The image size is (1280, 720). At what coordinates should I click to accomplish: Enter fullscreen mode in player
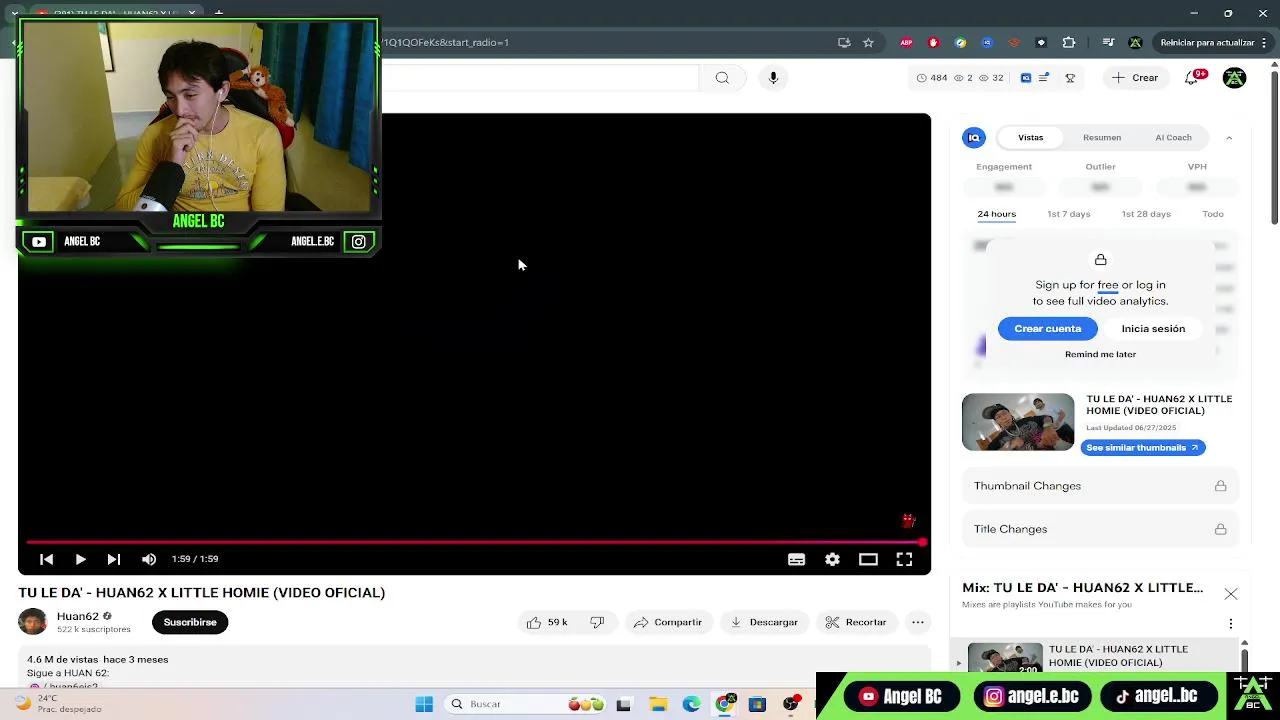pyautogui.click(x=904, y=559)
